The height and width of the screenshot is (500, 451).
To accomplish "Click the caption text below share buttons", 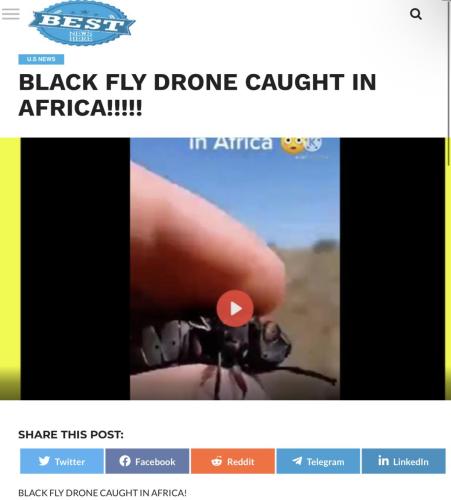I will (x=102, y=493).
